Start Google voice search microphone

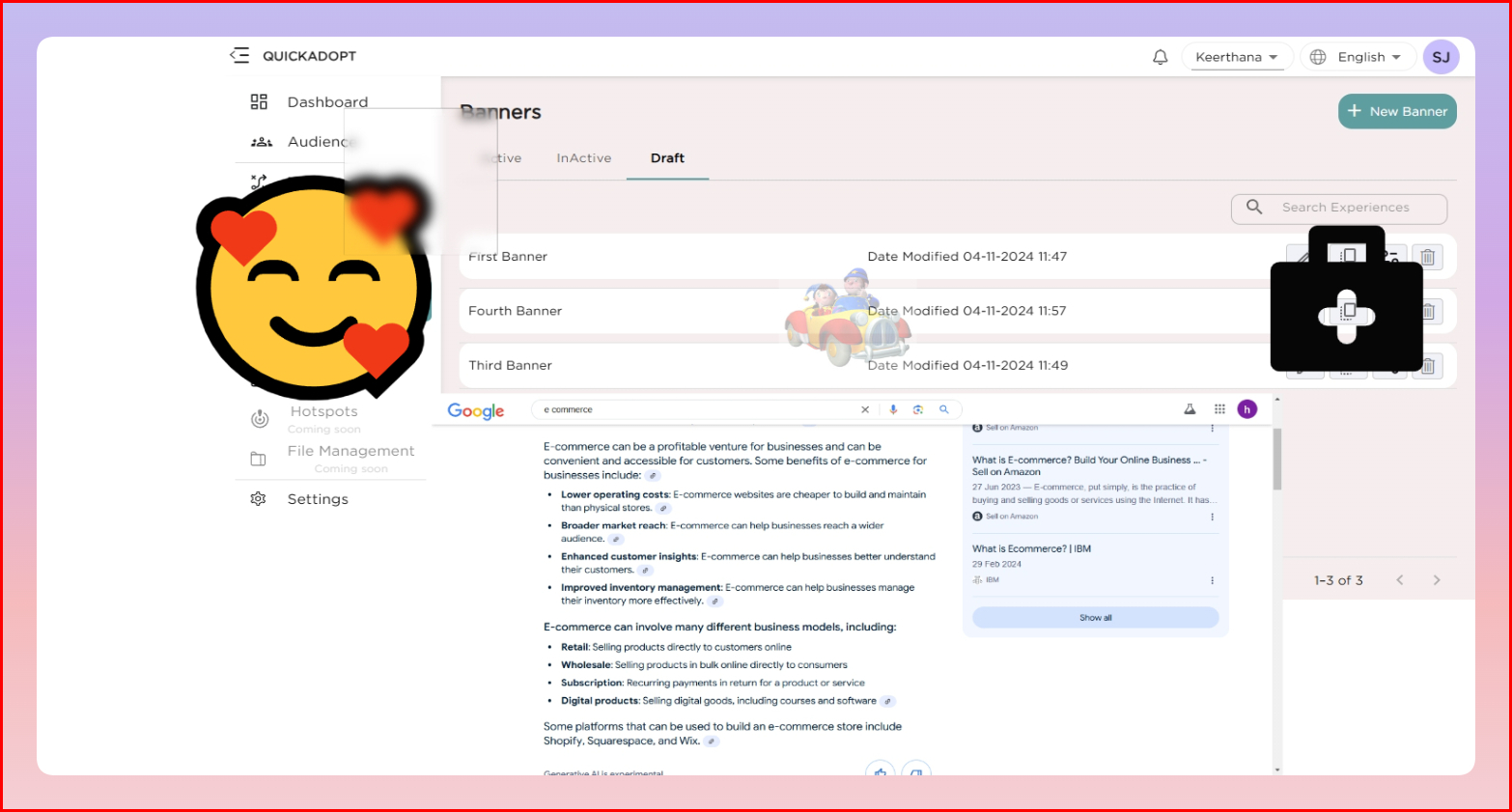(x=893, y=409)
